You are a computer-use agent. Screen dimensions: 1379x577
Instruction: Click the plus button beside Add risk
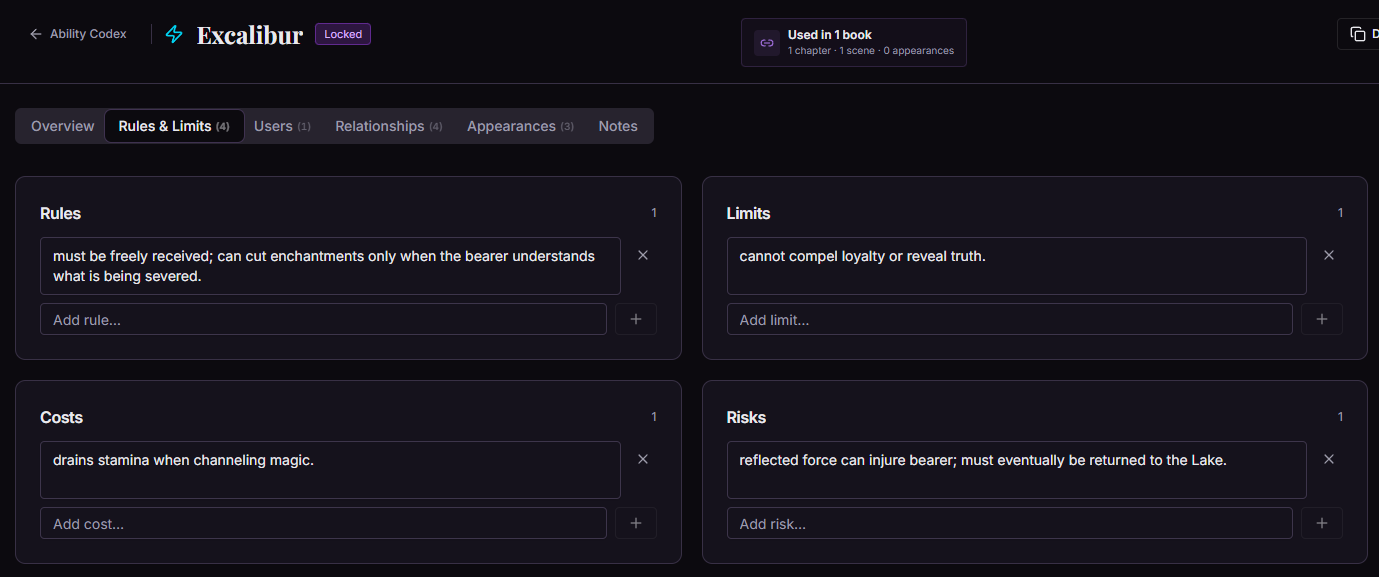pos(1322,523)
